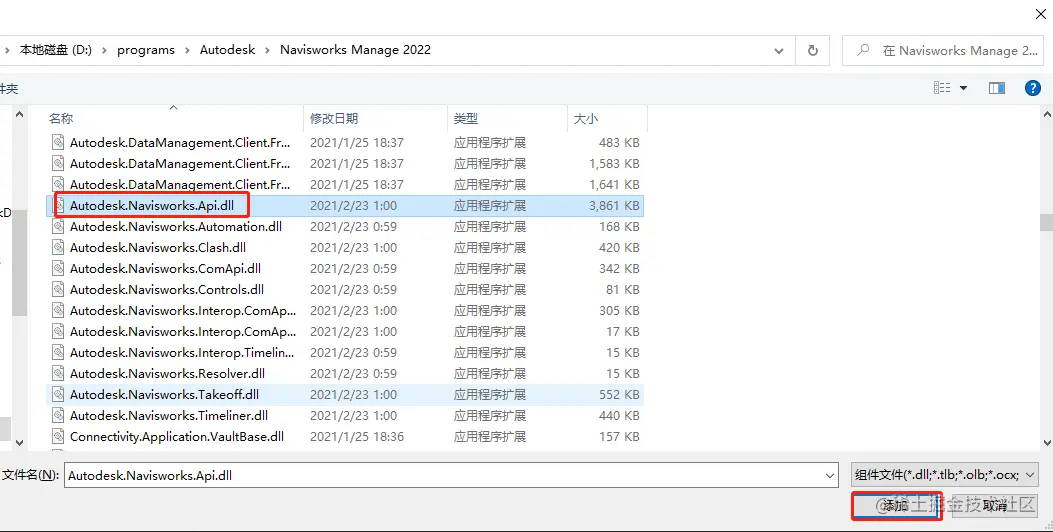Click the 3,861 KB size cell
The height and width of the screenshot is (532, 1053).
(x=614, y=206)
